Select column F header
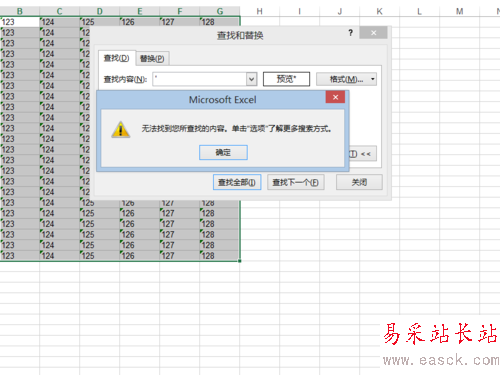The image size is (500, 375). tap(179, 11)
